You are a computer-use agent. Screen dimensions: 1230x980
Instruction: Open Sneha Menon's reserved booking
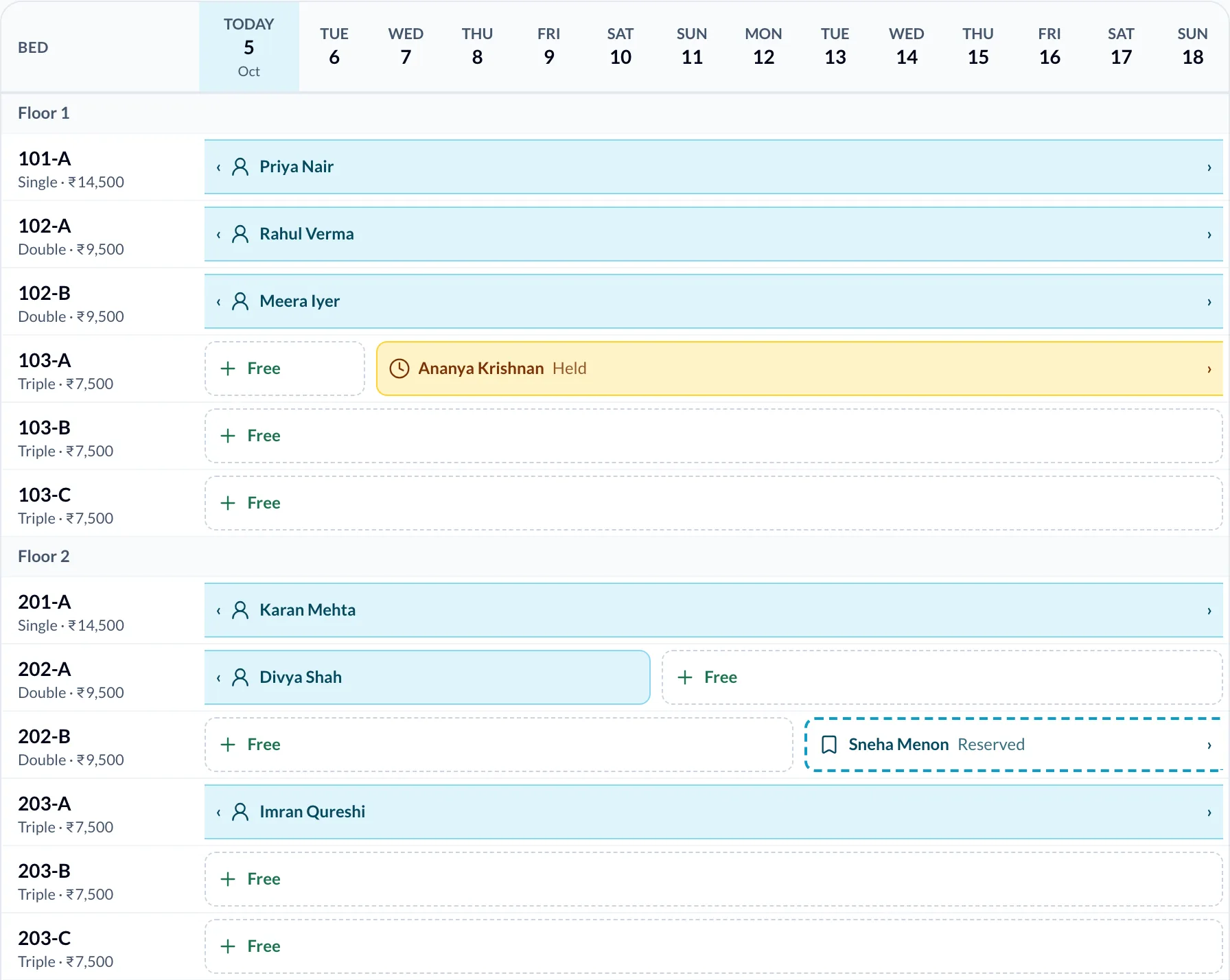click(1014, 745)
